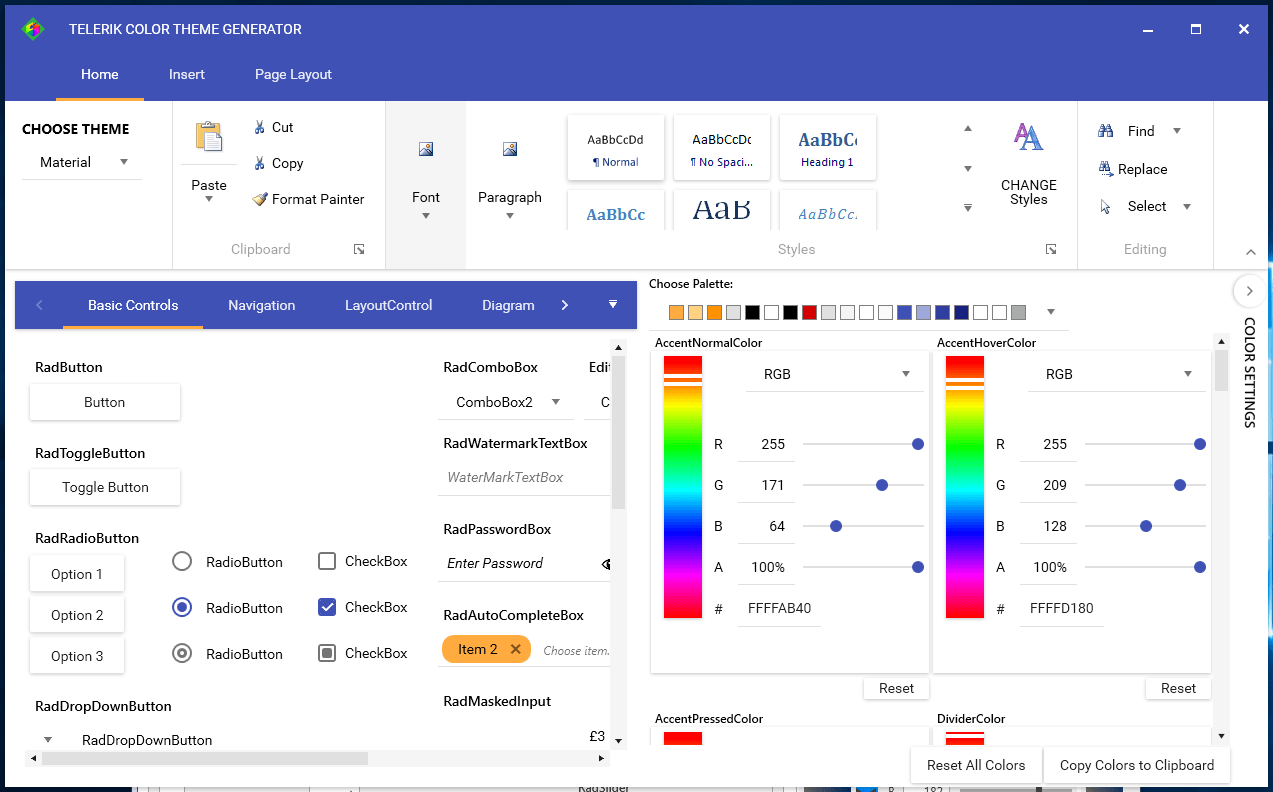Click the gray indeterminate CheckBox

[327, 653]
